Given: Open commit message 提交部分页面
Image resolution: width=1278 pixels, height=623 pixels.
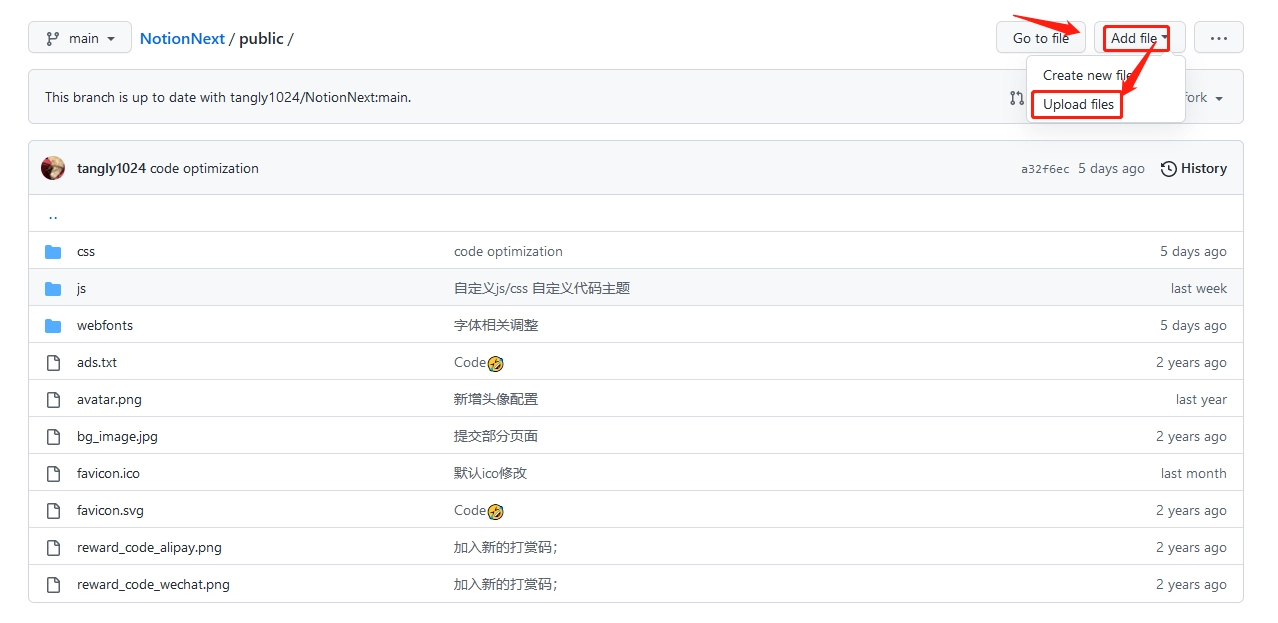Looking at the screenshot, I should [496, 436].
